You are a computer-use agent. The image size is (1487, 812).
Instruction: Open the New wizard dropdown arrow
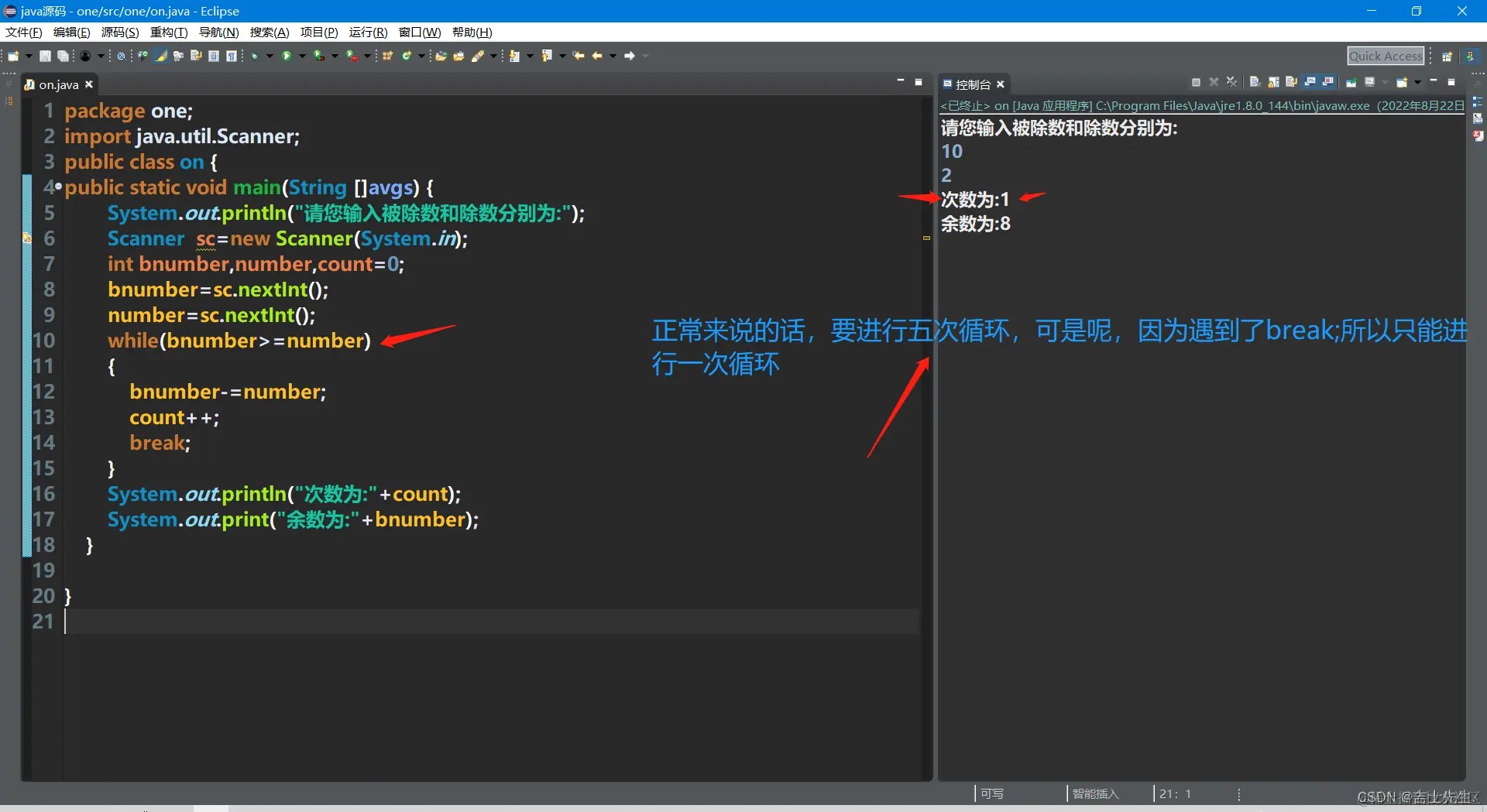click(x=29, y=56)
